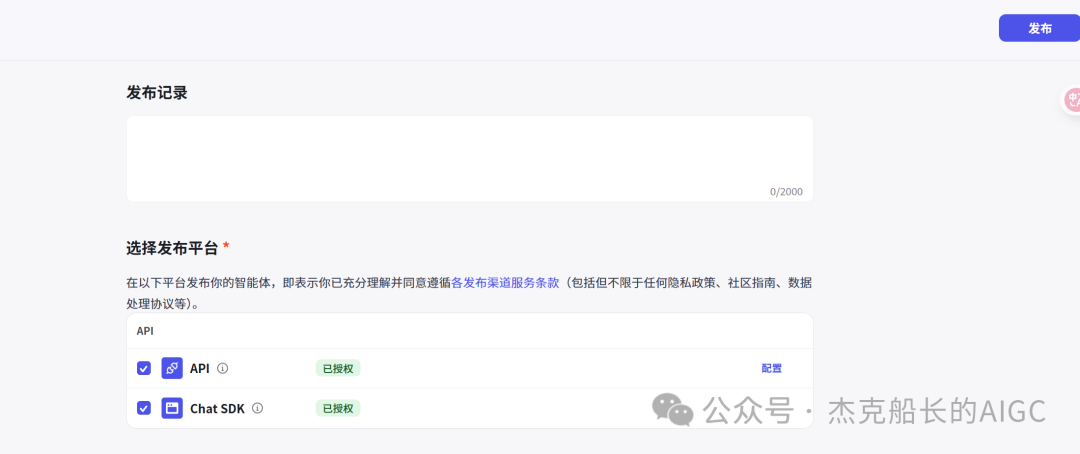Uncheck the API platform checkbox
The height and width of the screenshot is (454, 1080).
[143, 369]
